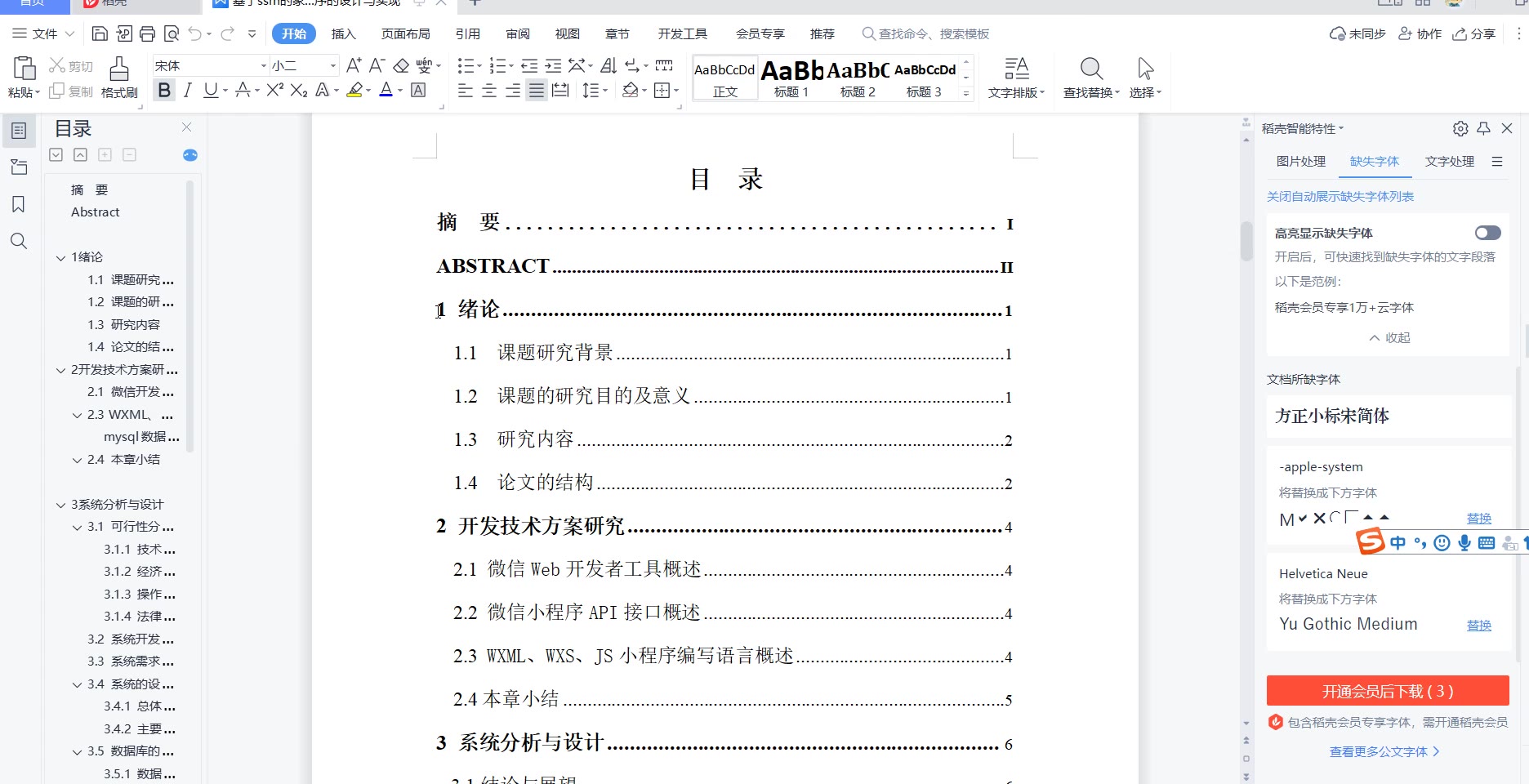Screen dimensions: 1529x784
Task: Select Abstract in the outline
Action: (x=96, y=212)
